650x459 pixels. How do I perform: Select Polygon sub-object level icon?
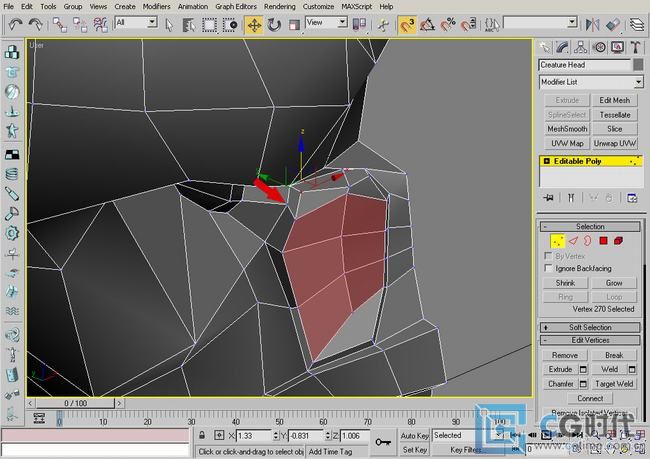pyautogui.click(x=603, y=241)
